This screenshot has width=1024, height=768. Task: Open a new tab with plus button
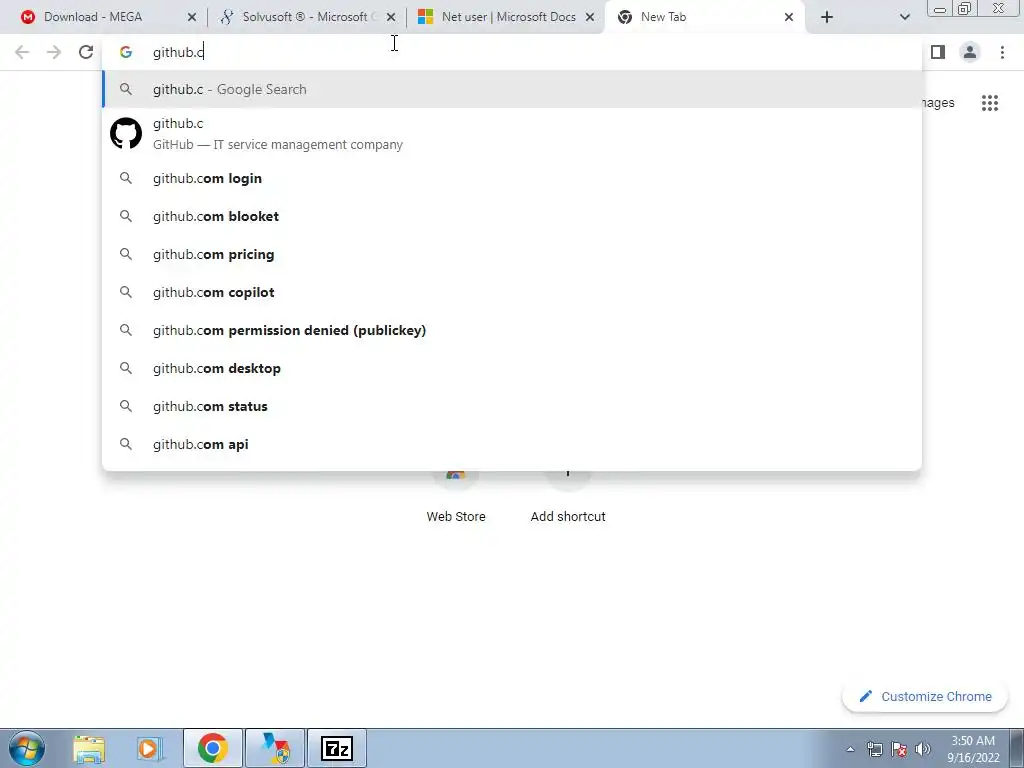click(x=827, y=17)
